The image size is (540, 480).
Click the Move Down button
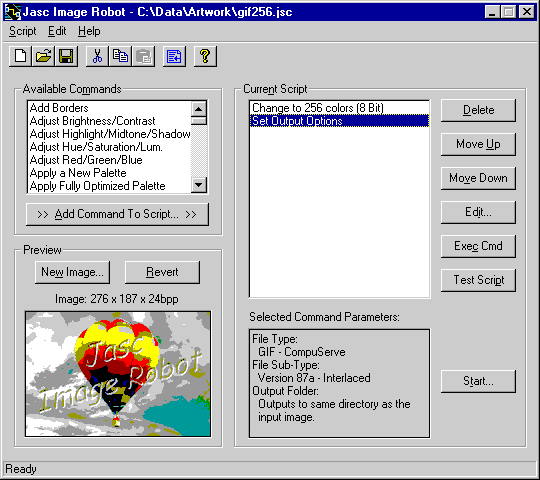click(478, 178)
